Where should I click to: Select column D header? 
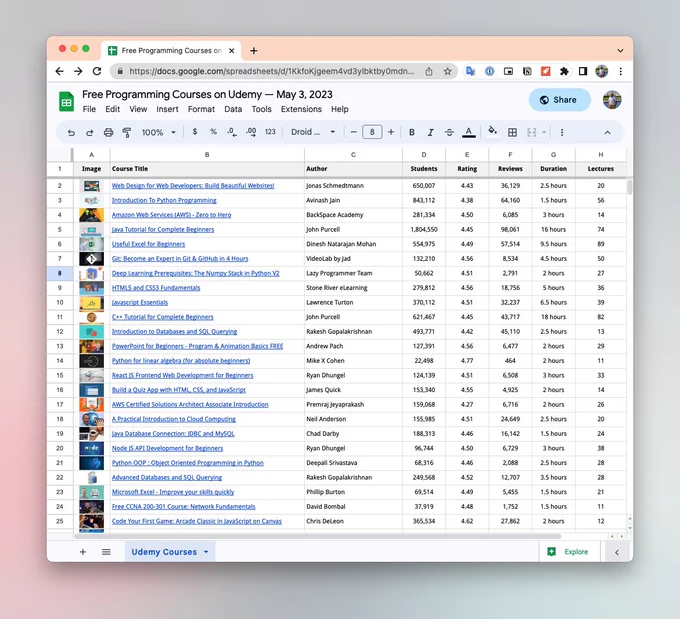click(424, 154)
